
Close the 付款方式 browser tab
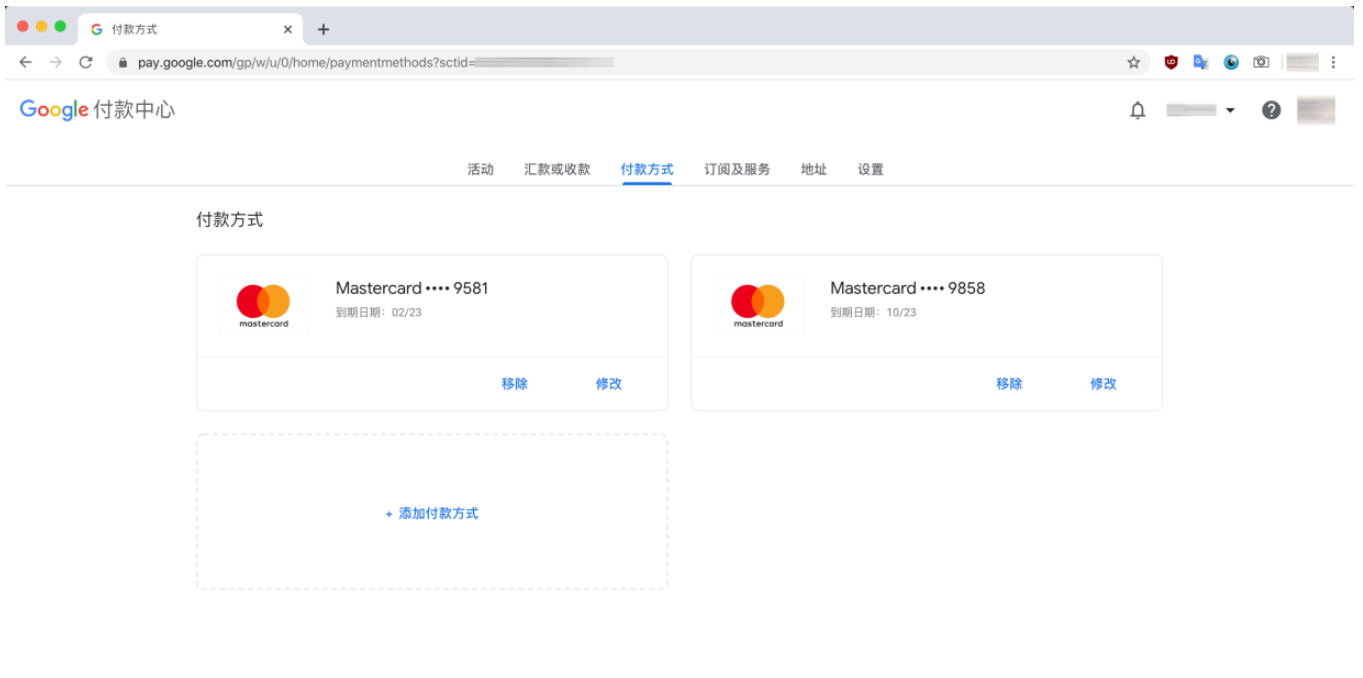(288, 29)
